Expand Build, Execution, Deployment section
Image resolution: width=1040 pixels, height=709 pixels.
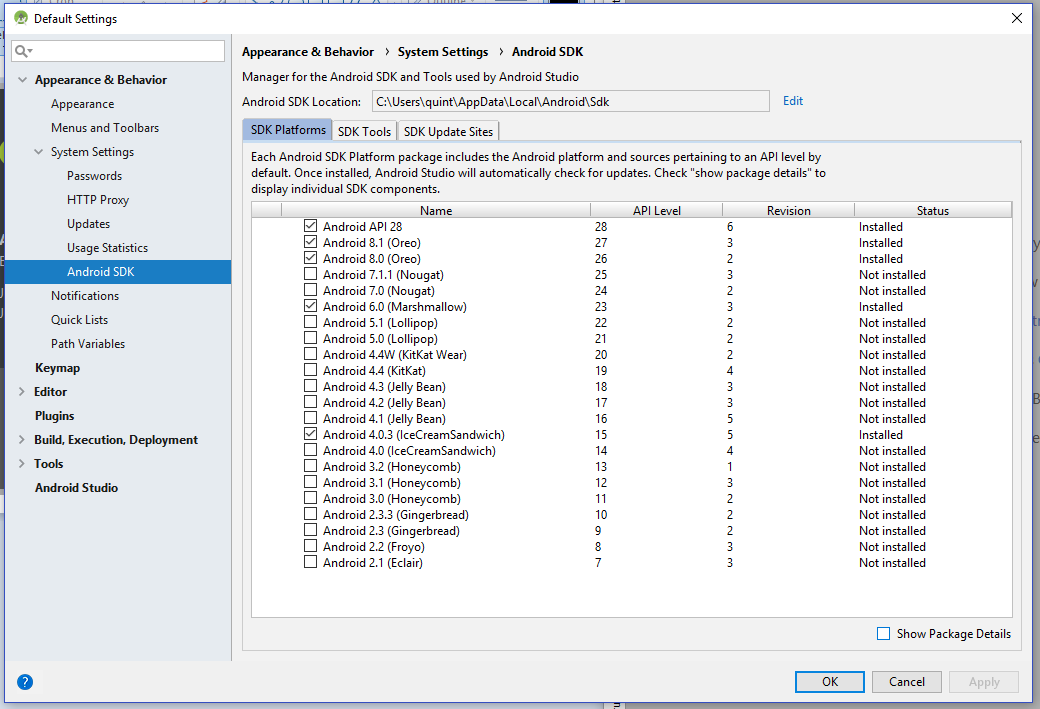pyautogui.click(x=22, y=440)
